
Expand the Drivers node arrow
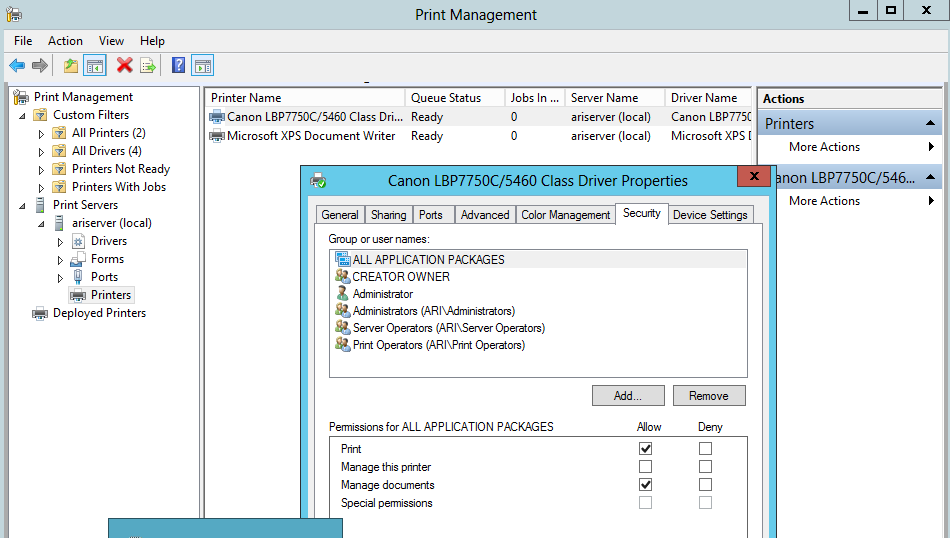pos(60,242)
